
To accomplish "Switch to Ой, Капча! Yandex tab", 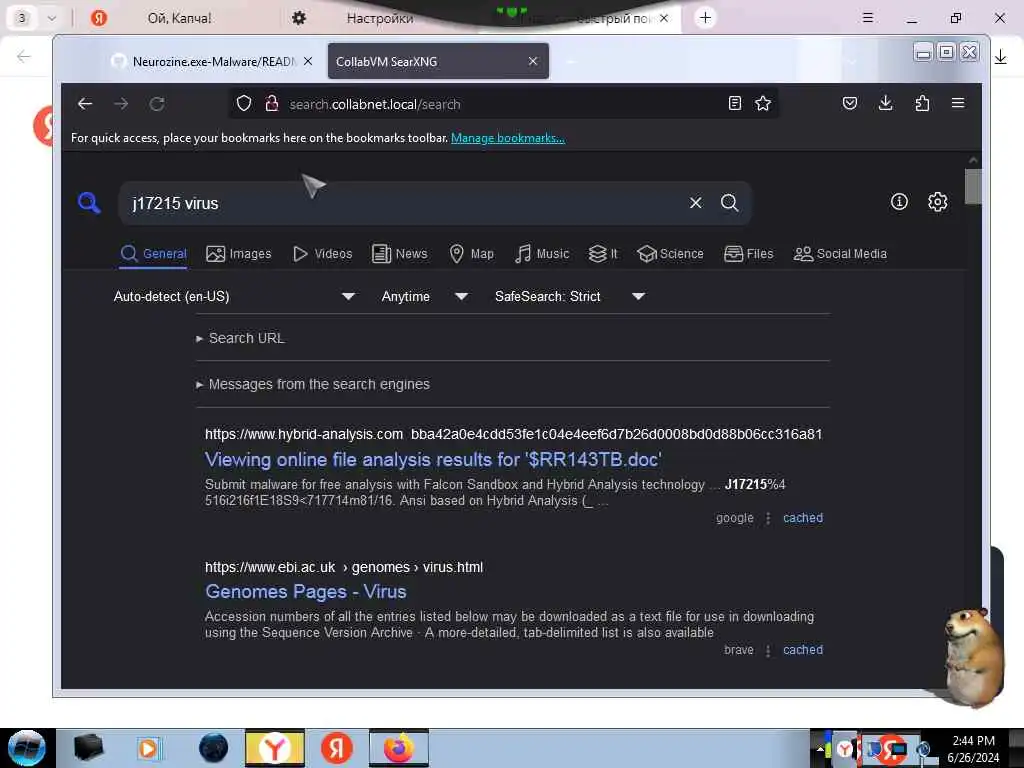I will pyautogui.click(x=179, y=18).
